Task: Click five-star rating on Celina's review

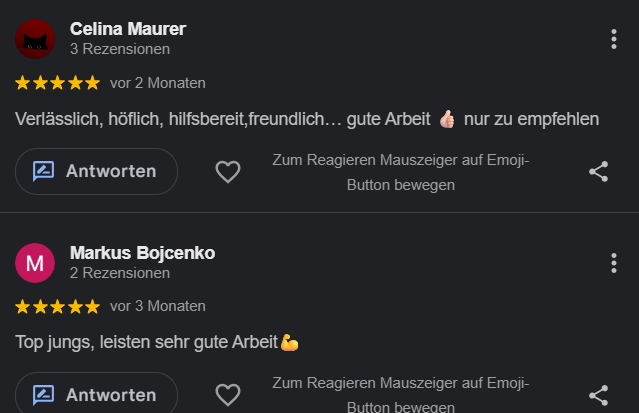Action: point(58,82)
